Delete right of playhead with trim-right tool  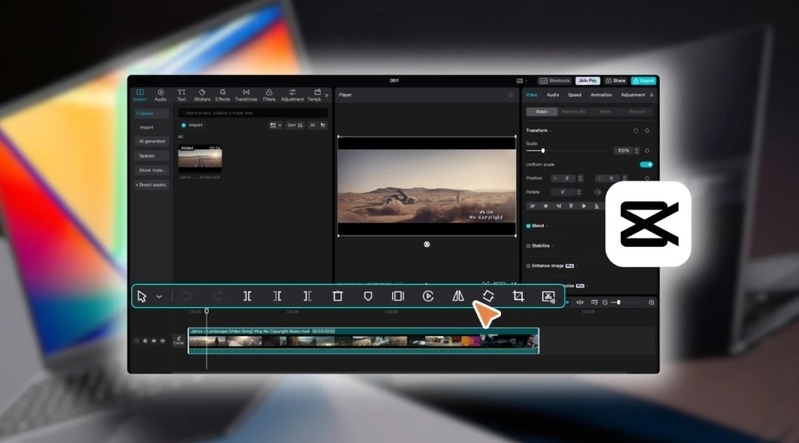tap(307, 296)
